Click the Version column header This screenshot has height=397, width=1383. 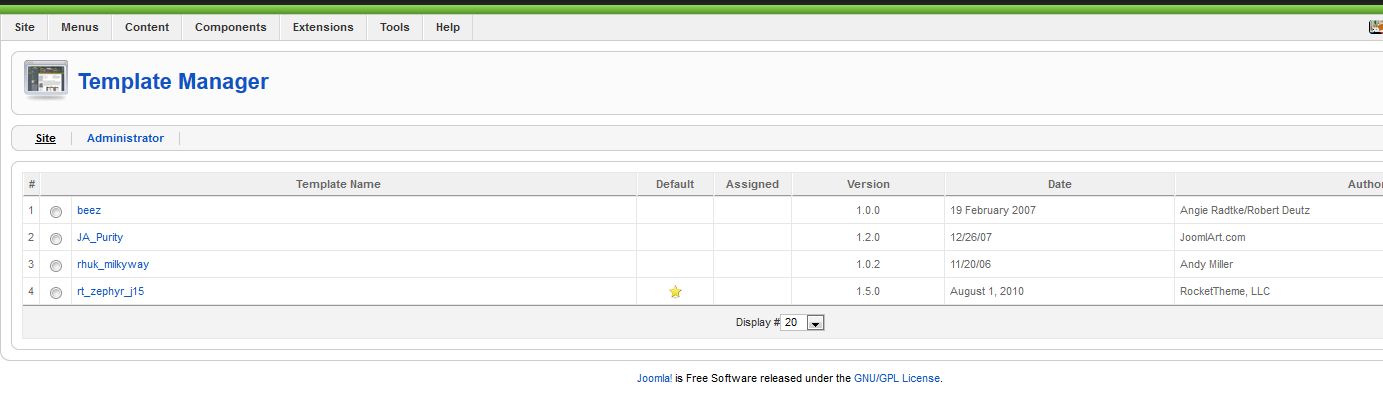point(868,184)
